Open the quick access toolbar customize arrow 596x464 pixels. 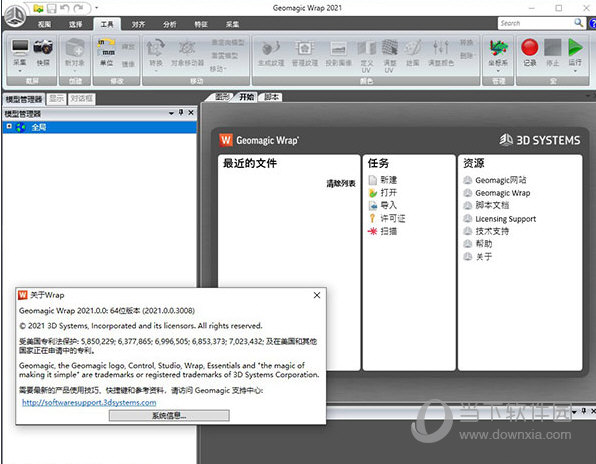click(97, 8)
